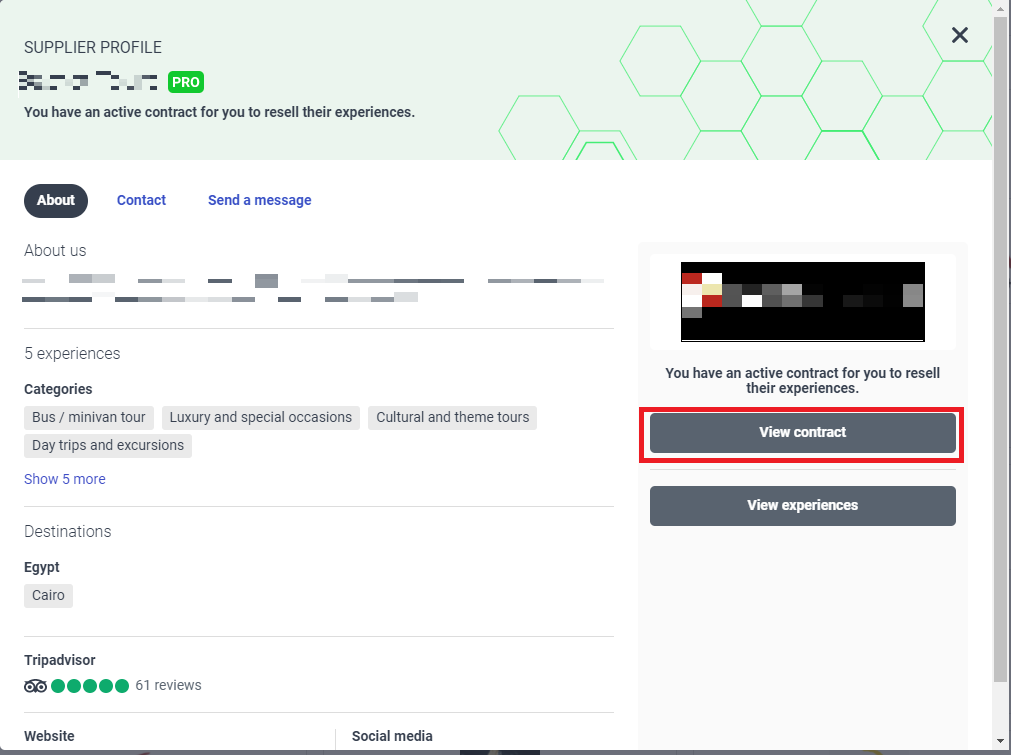Switch to the Contact tab

141,200
